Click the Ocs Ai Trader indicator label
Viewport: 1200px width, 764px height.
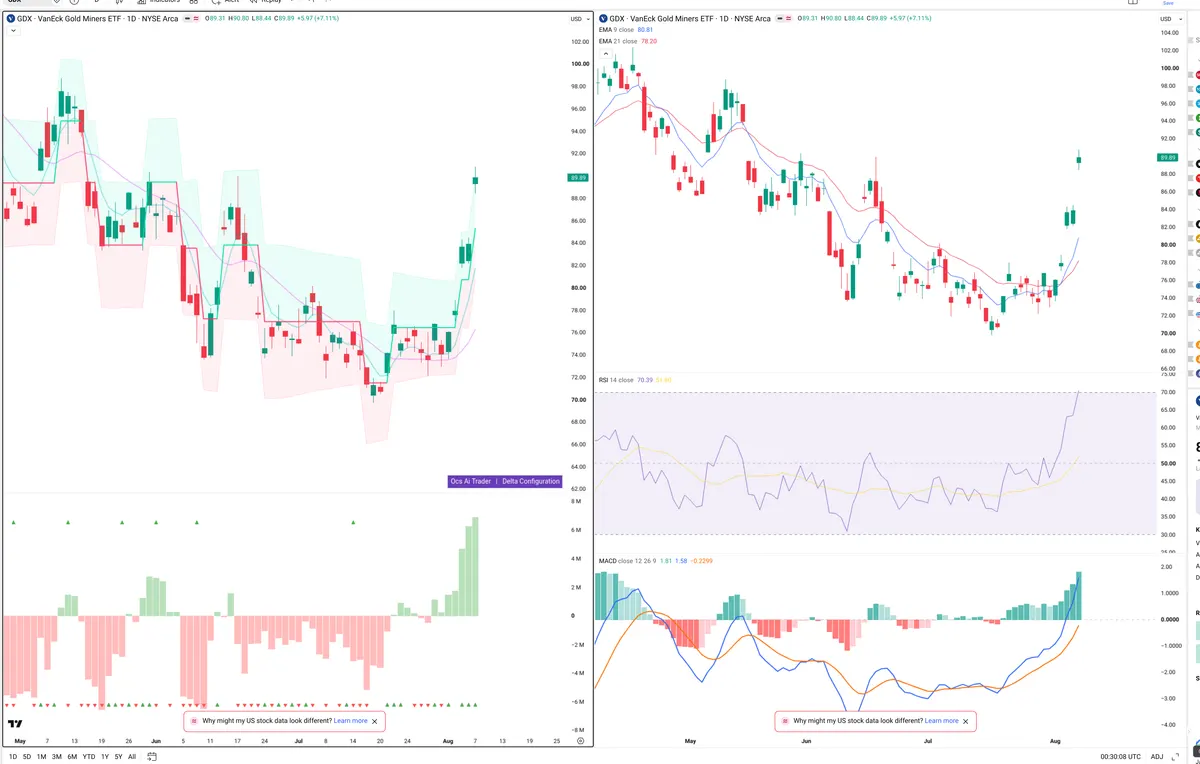pyautogui.click(x=471, y=481)
